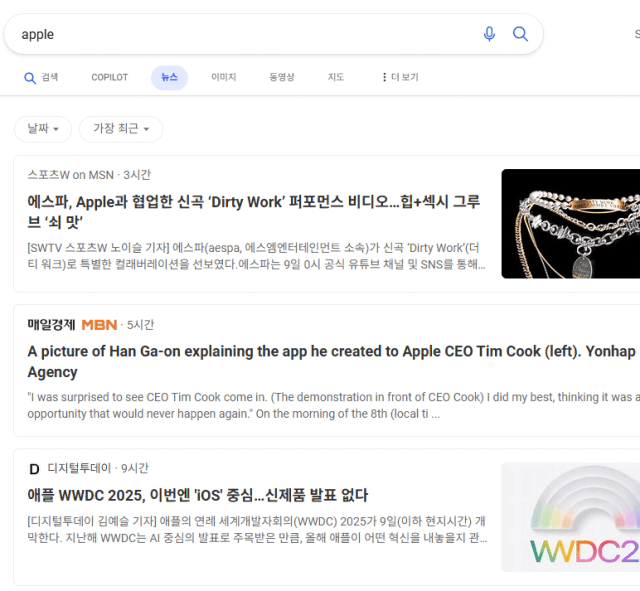Open the three-dot 더 보기 menu

400,77
